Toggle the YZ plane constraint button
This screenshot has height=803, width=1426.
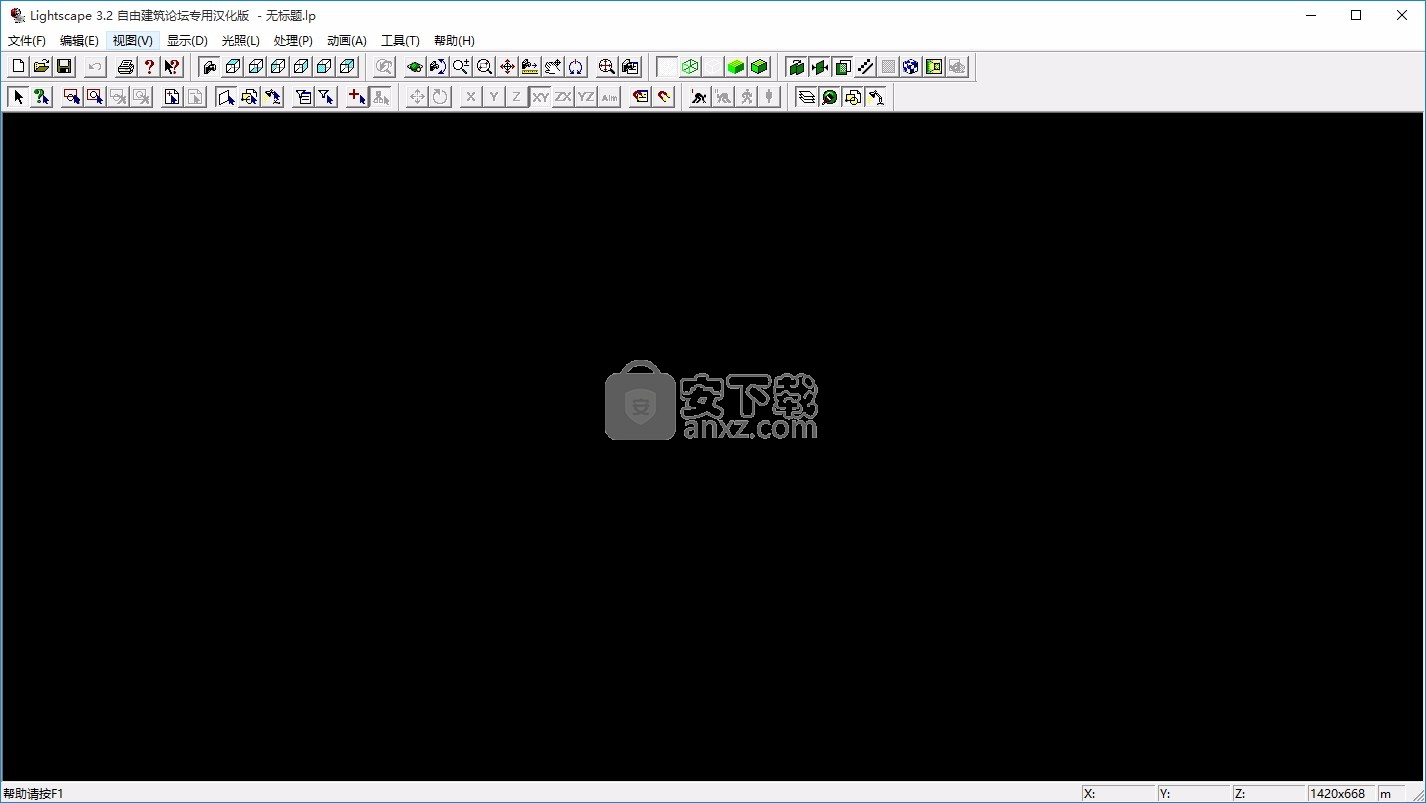click(586, 97)
